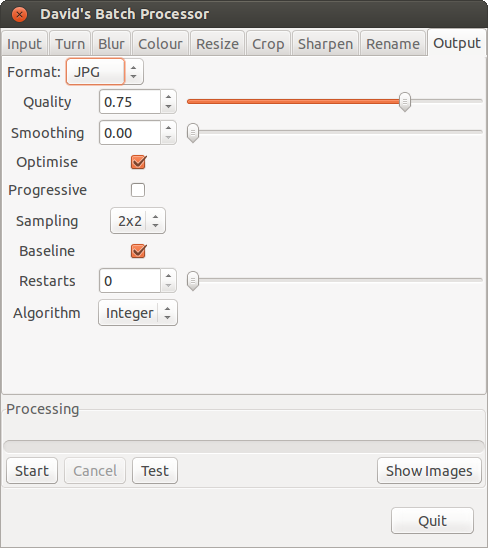Click the Test button
Image resolution: width=488 pixels, height=548 pixels.
tap(155, 471)
